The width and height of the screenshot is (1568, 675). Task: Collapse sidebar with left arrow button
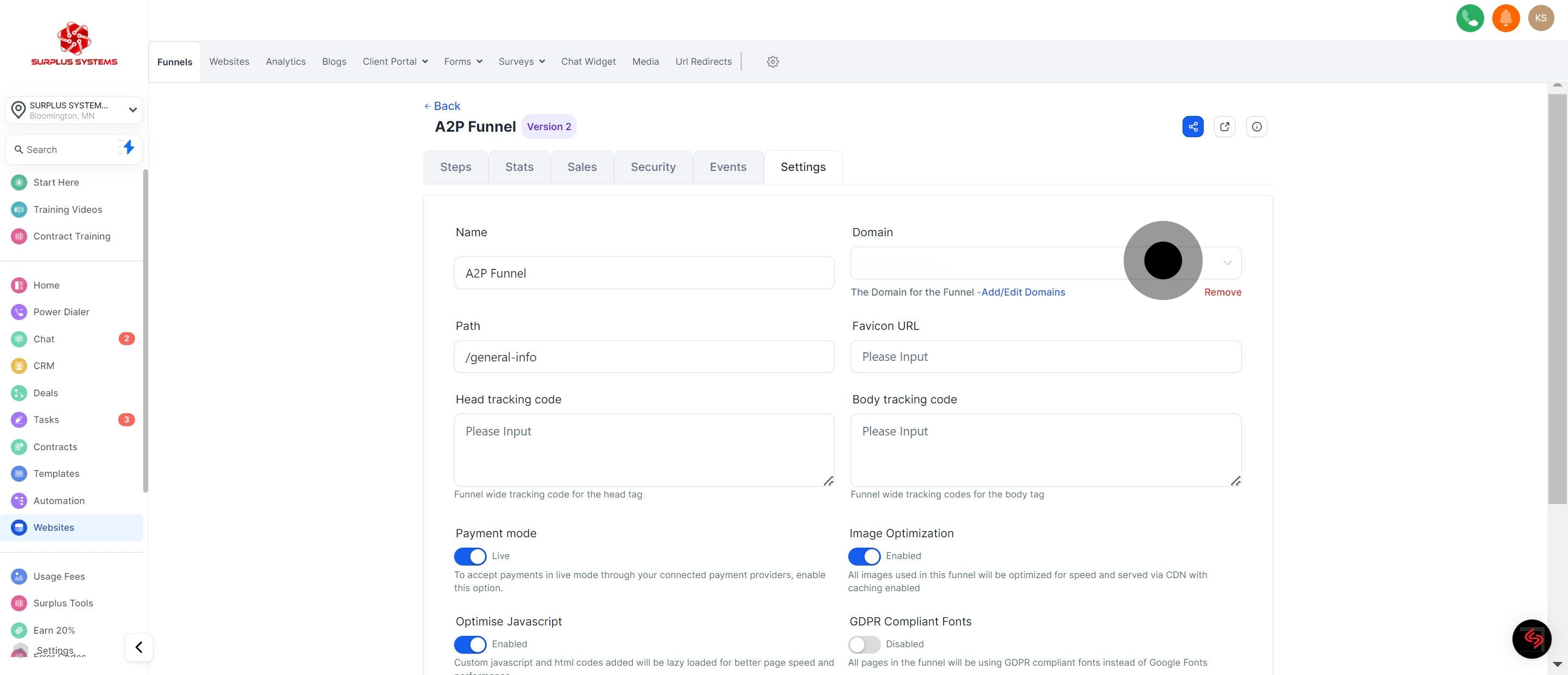pos(139,647)
